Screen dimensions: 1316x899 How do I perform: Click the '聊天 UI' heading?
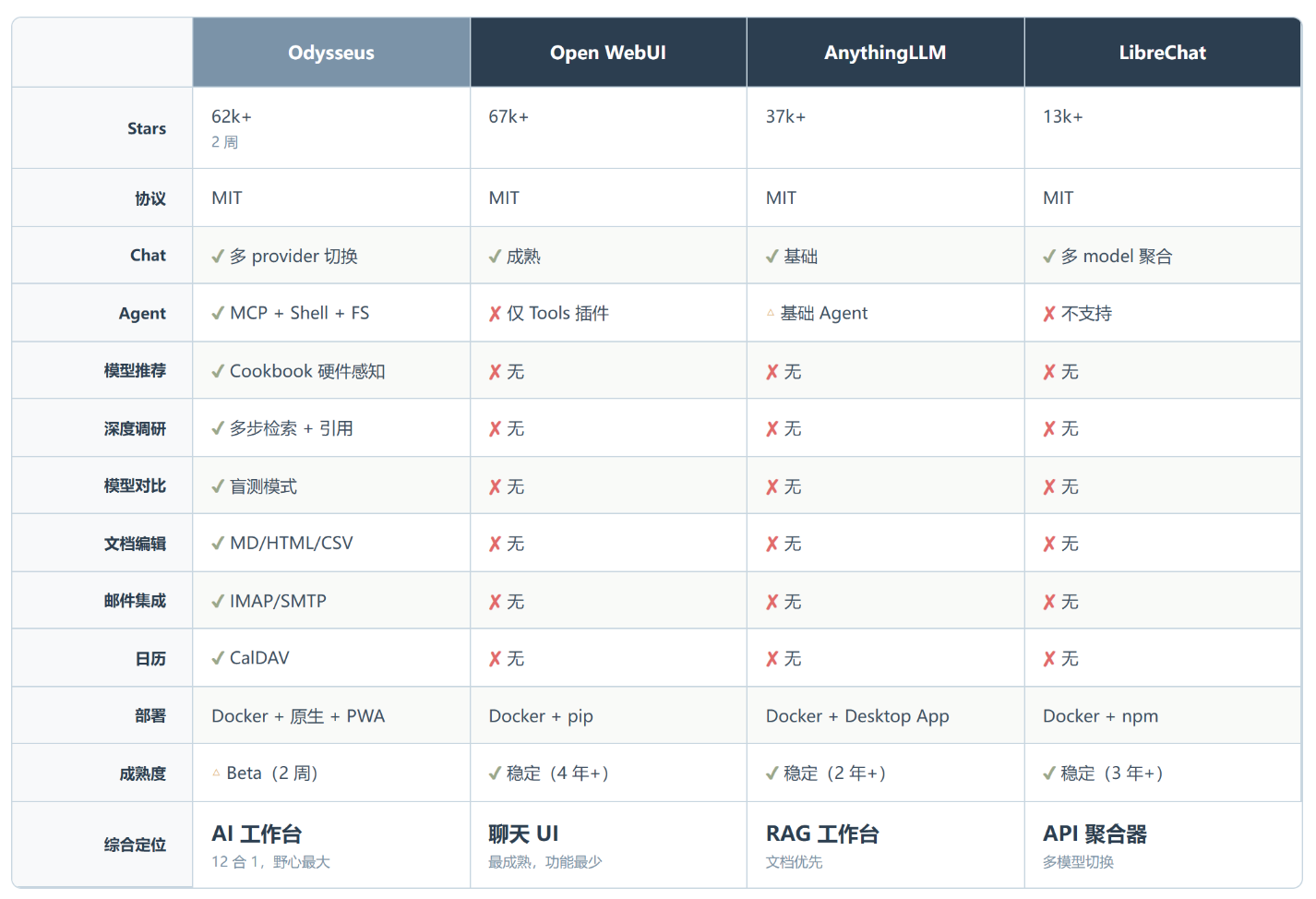(523, 833)
